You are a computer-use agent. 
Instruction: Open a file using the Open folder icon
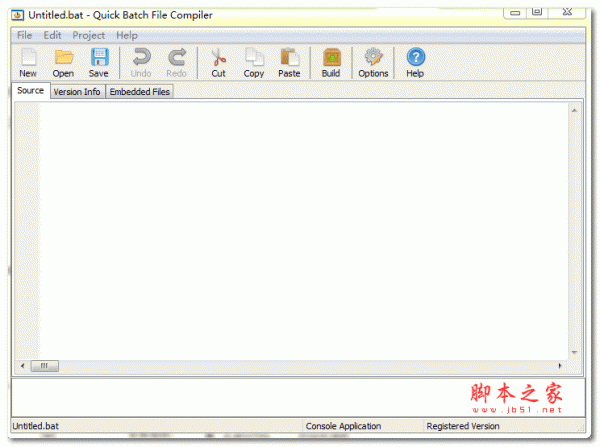(64, 63)
